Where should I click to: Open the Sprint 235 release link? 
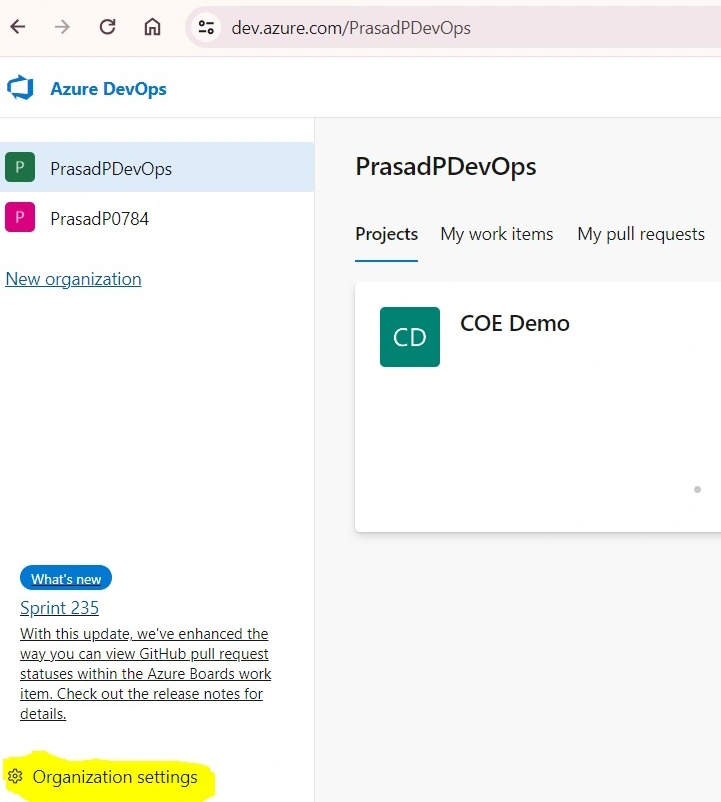(59, 608)
